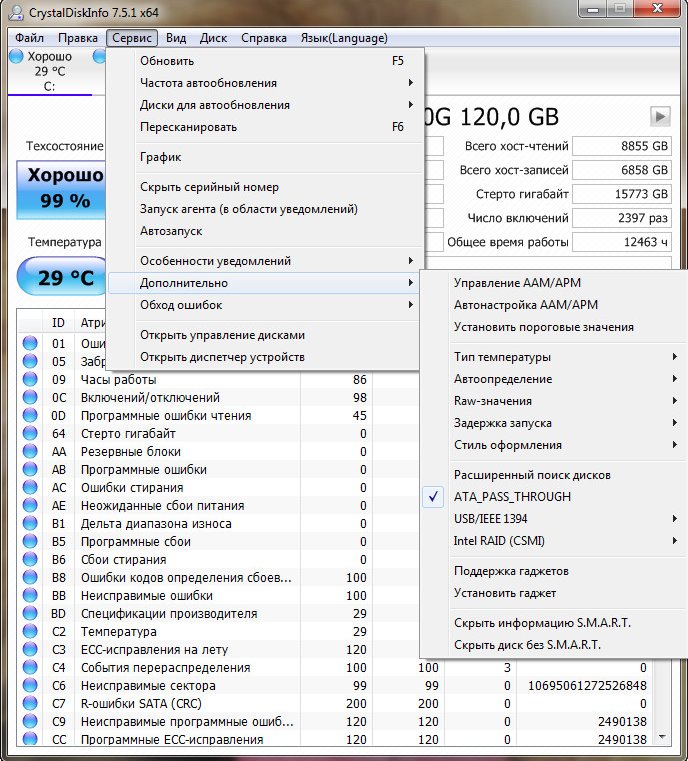The image size is (688, 761).
Task: Click the 29 °C temperature indicator
Action: click(x=62, y=278)
